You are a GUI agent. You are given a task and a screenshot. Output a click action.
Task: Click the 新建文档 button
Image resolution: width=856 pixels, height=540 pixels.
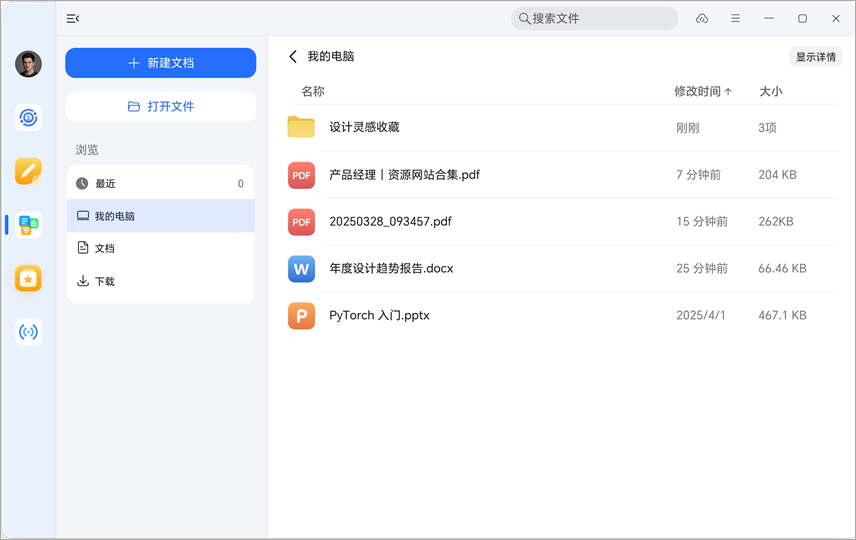(x=160, y=63)
